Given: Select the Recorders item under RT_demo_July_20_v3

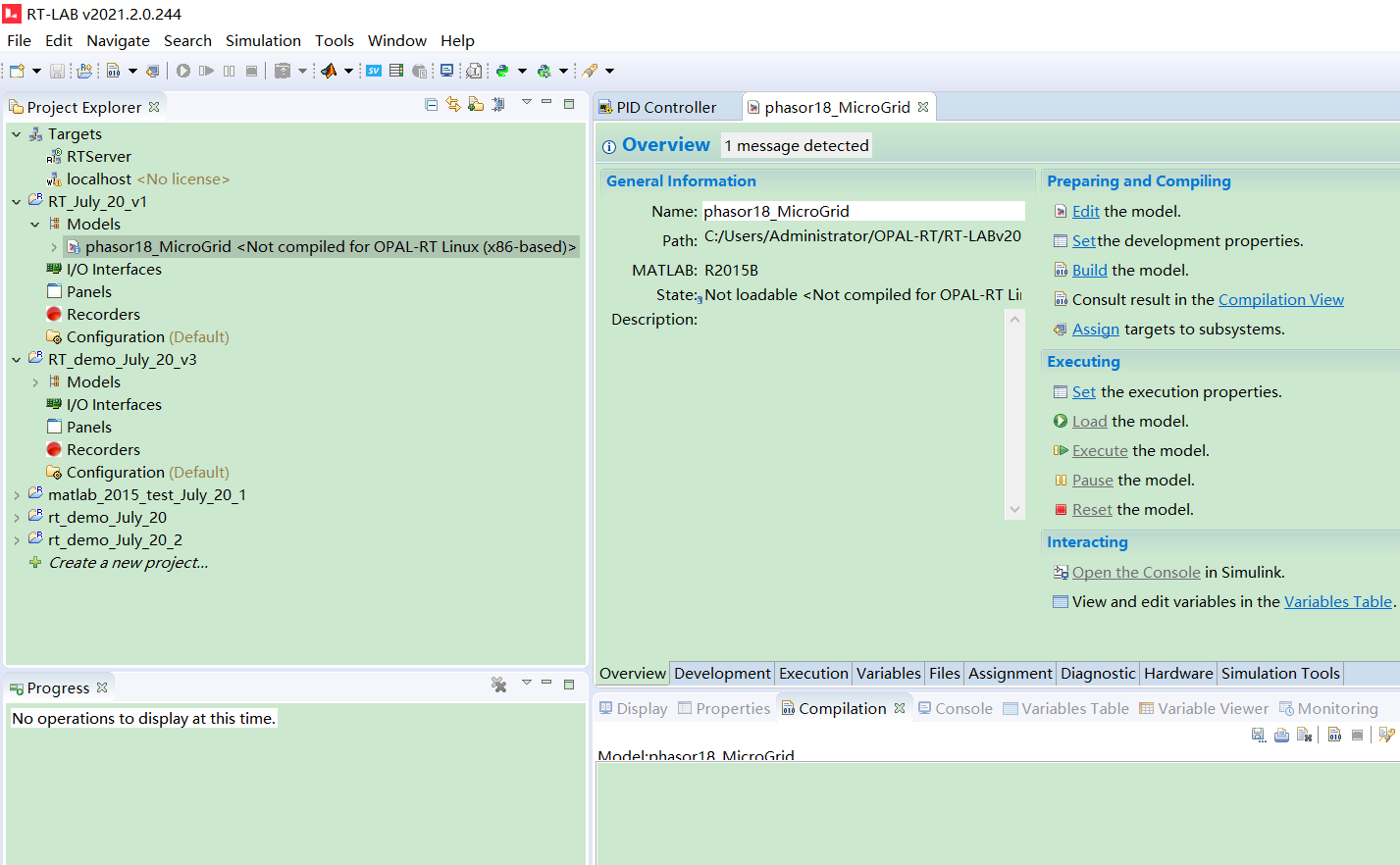Looking at the screenshot, I should click(x=103, y=449).
